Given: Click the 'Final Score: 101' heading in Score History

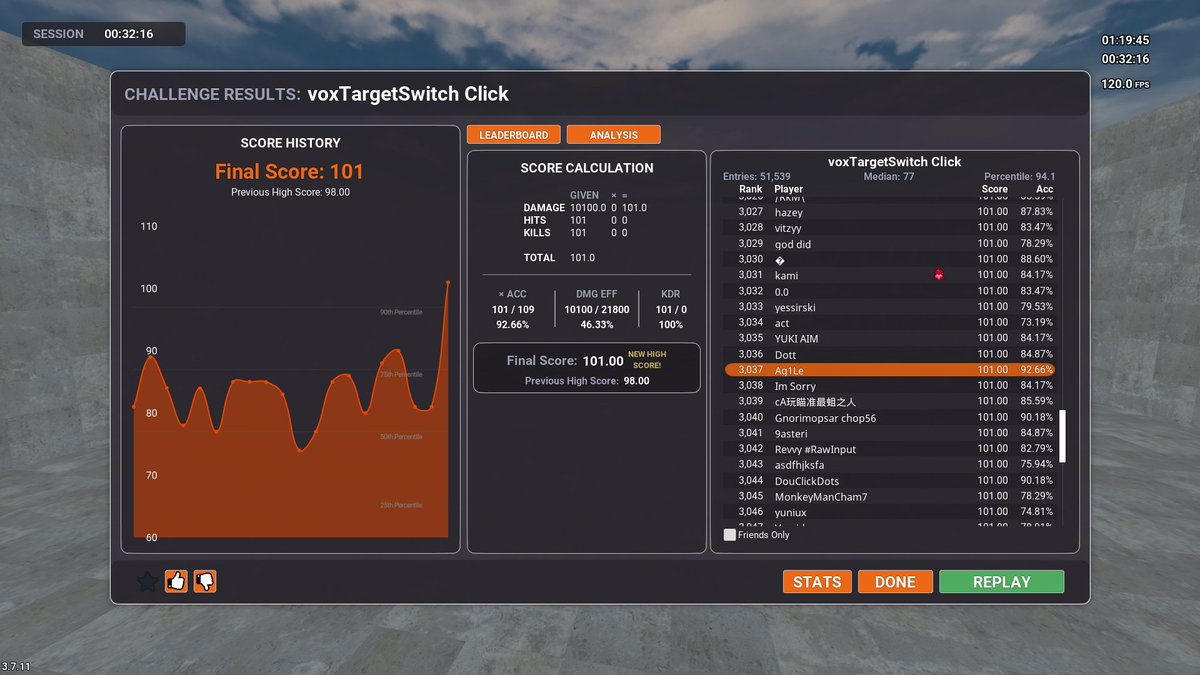Looking at the screenshot, I should (x=290, y=172).
